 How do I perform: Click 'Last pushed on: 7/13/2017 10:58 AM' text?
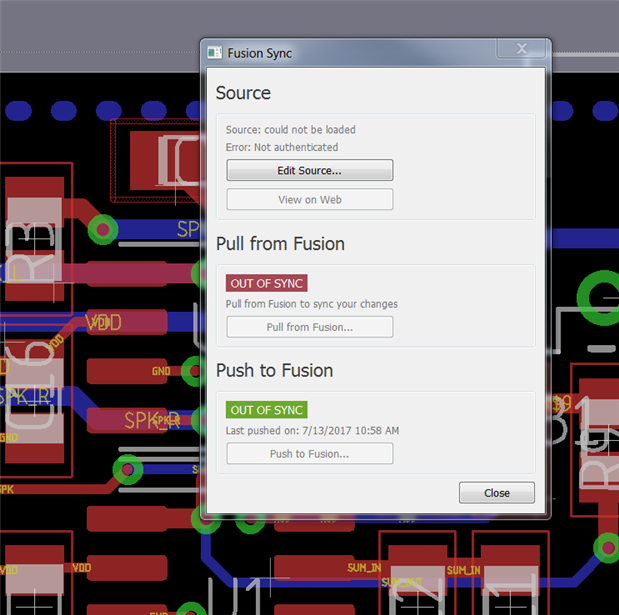(312, 430)
